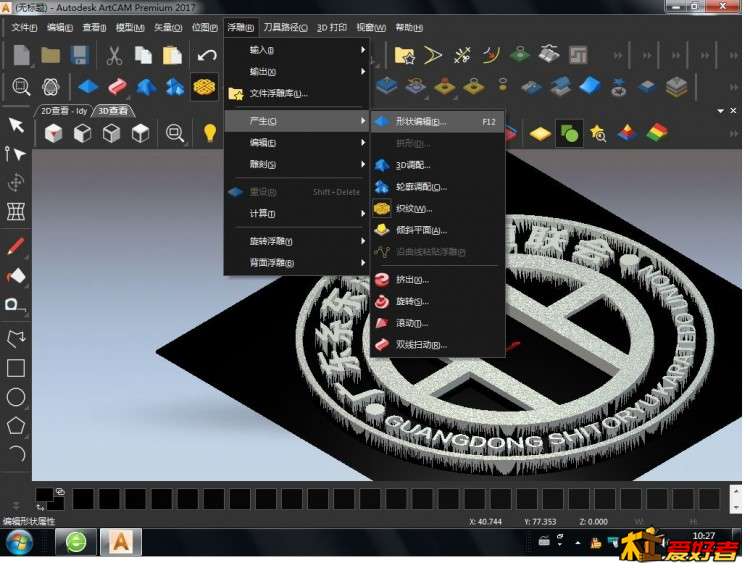Open the 文件(F) menu

point(24,27)
